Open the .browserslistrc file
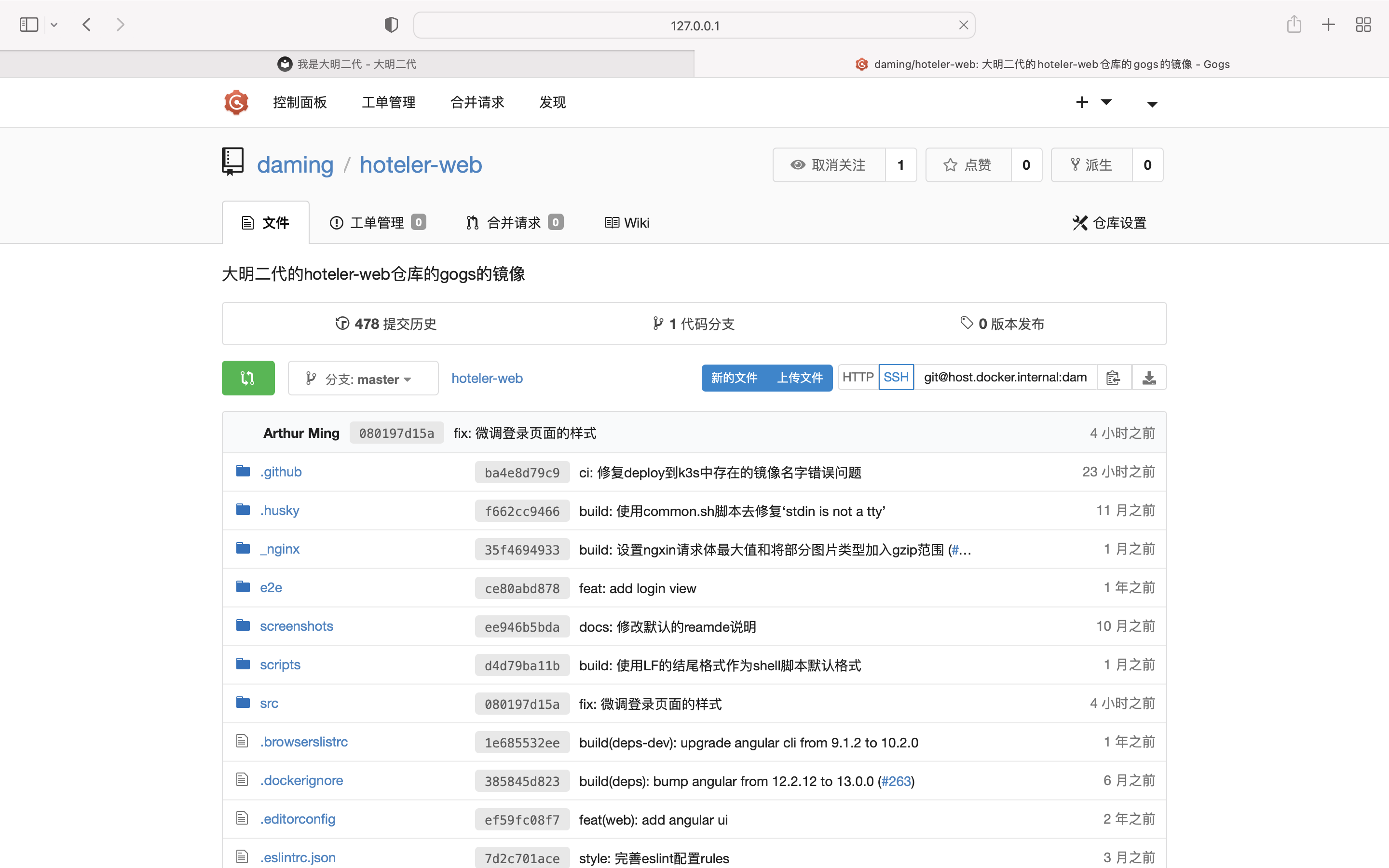The width and height of the screenshot is (1389, 868). [x=304, y=742]
